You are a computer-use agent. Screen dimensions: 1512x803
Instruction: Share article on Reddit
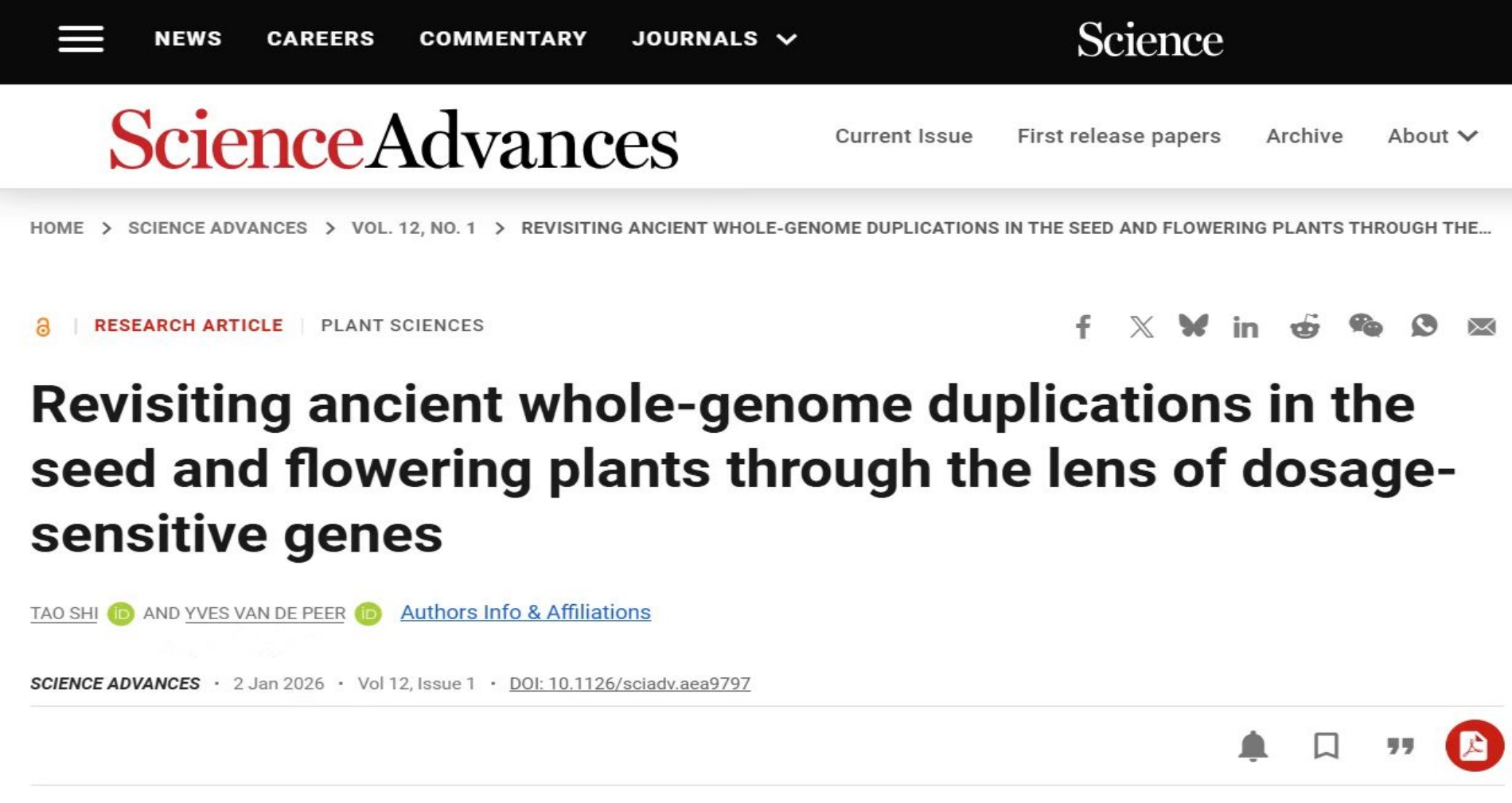[1305, 326]
